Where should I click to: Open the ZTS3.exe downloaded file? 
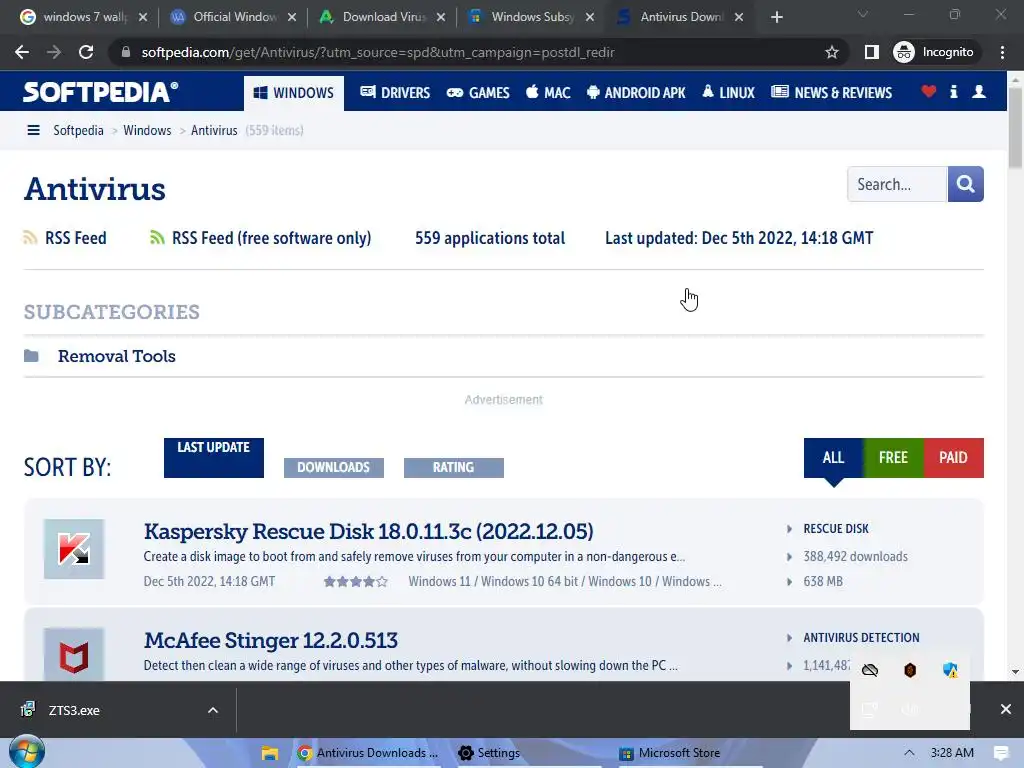pyautogui.click(x=74, y=711)
